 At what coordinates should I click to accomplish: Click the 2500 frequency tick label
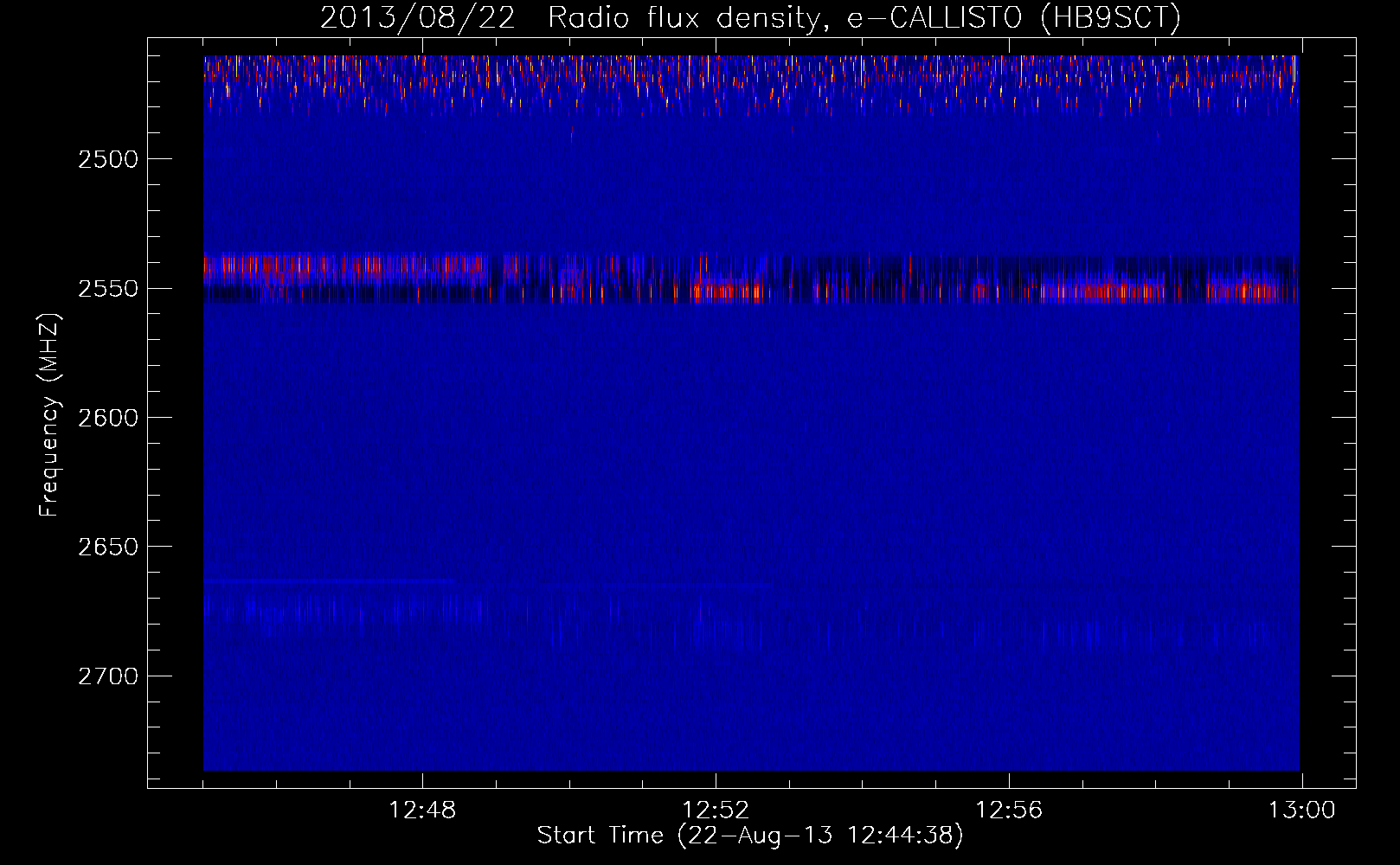108,159
